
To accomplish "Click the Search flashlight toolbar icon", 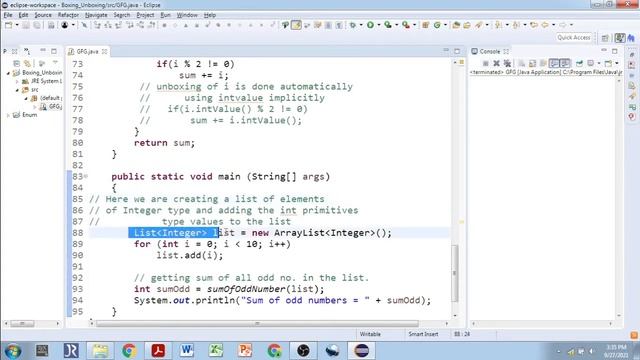I will (478, 25).
